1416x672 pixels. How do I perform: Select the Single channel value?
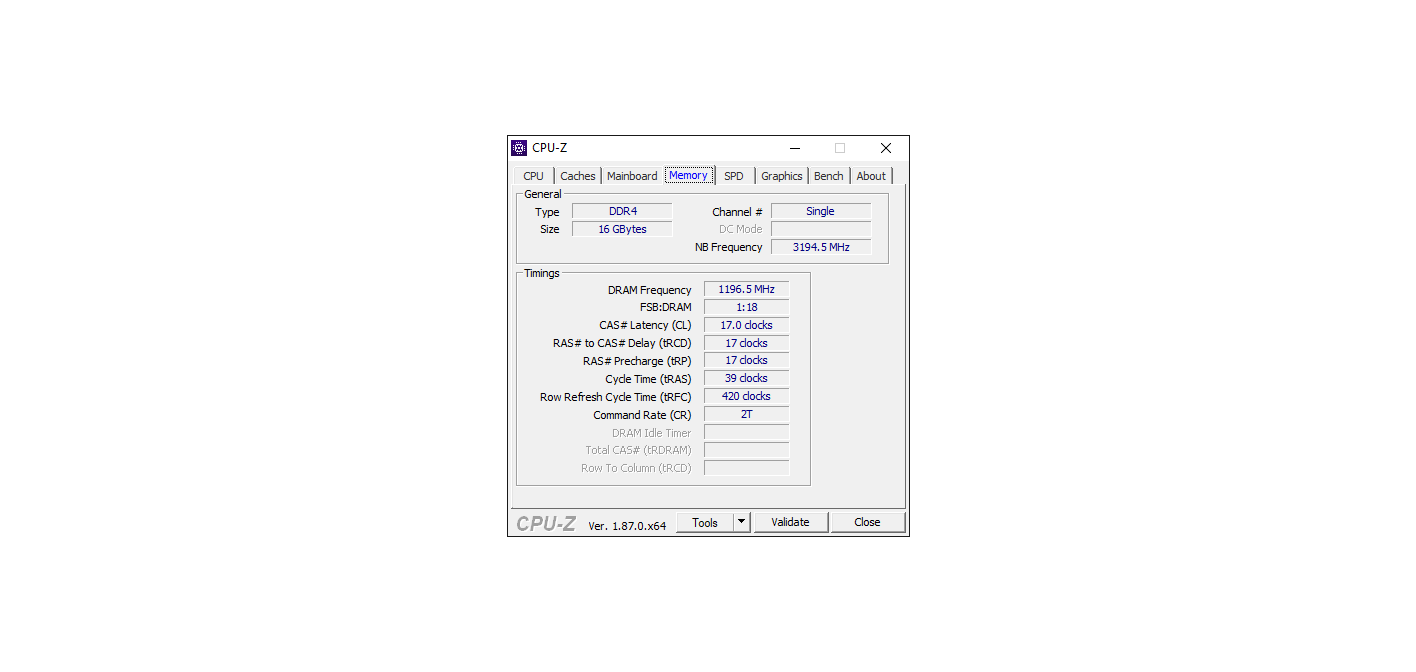(821, 212)
